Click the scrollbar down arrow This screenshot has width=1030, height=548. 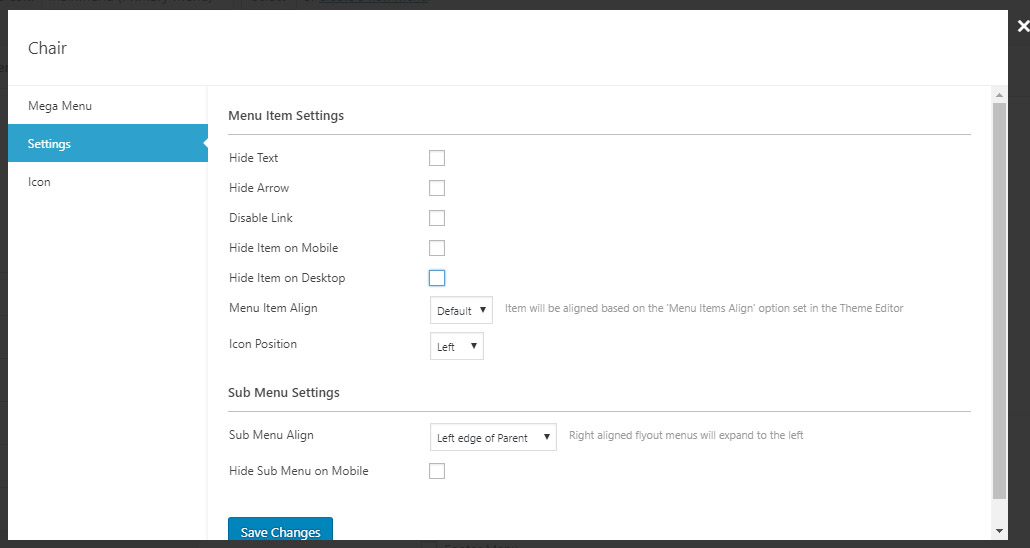click(999, 530)
